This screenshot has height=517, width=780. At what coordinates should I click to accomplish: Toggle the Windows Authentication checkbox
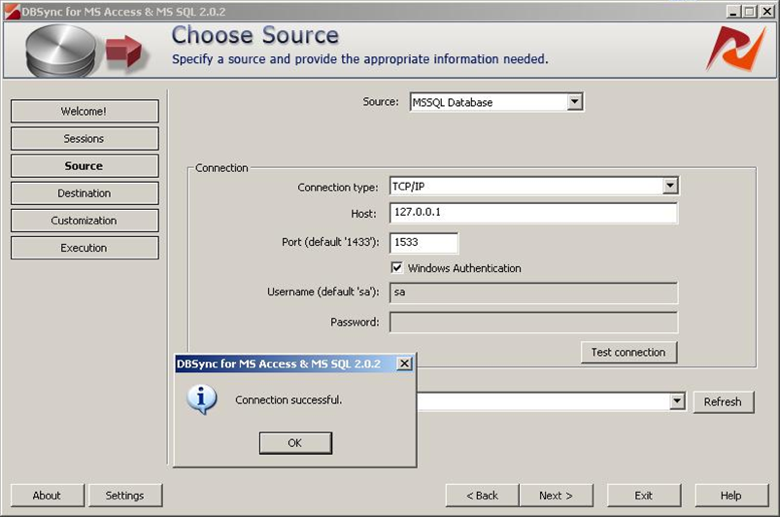pos(396,268)
